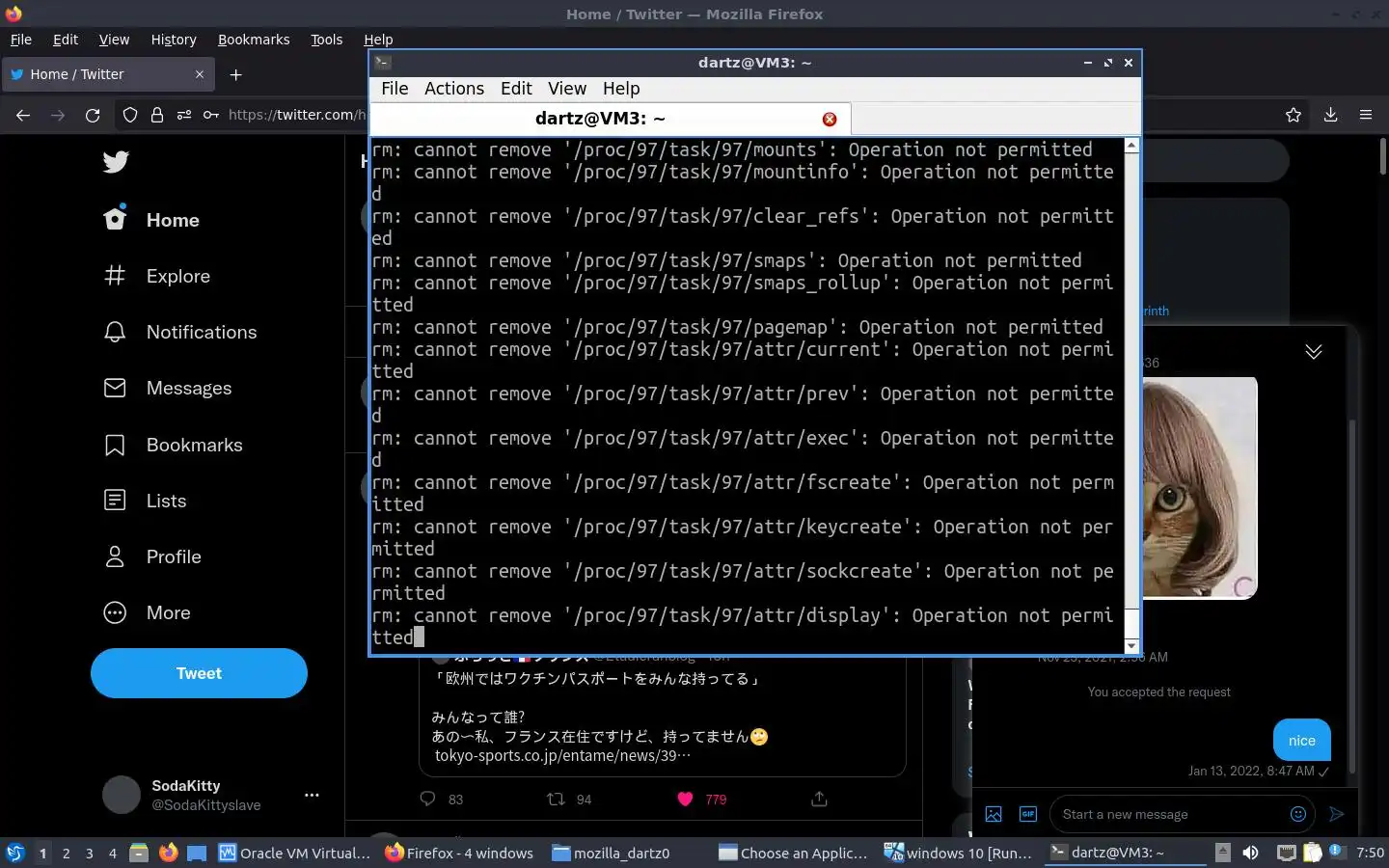Click terminal scrollbar down arrow
Image resolution: width=1389 pixels, height=868 pixels.
pyautogui.click(x=1131, y=646)
